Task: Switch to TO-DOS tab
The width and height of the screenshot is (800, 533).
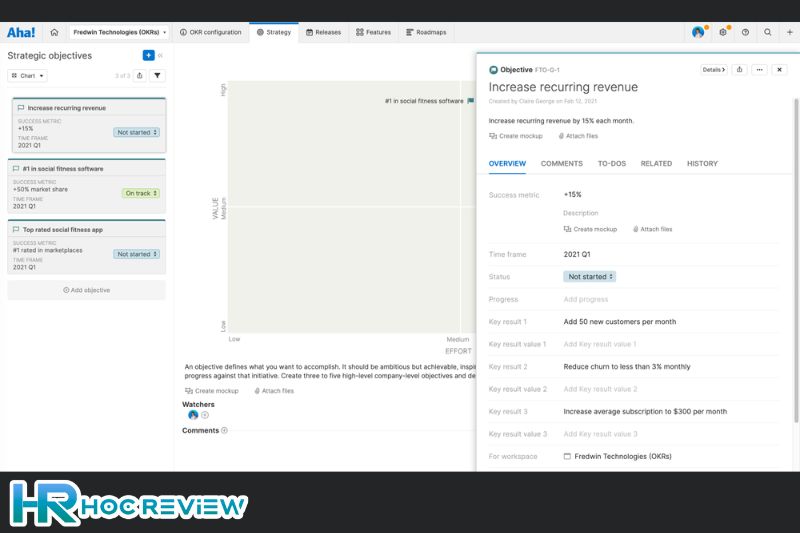Action: click(612, 164)
